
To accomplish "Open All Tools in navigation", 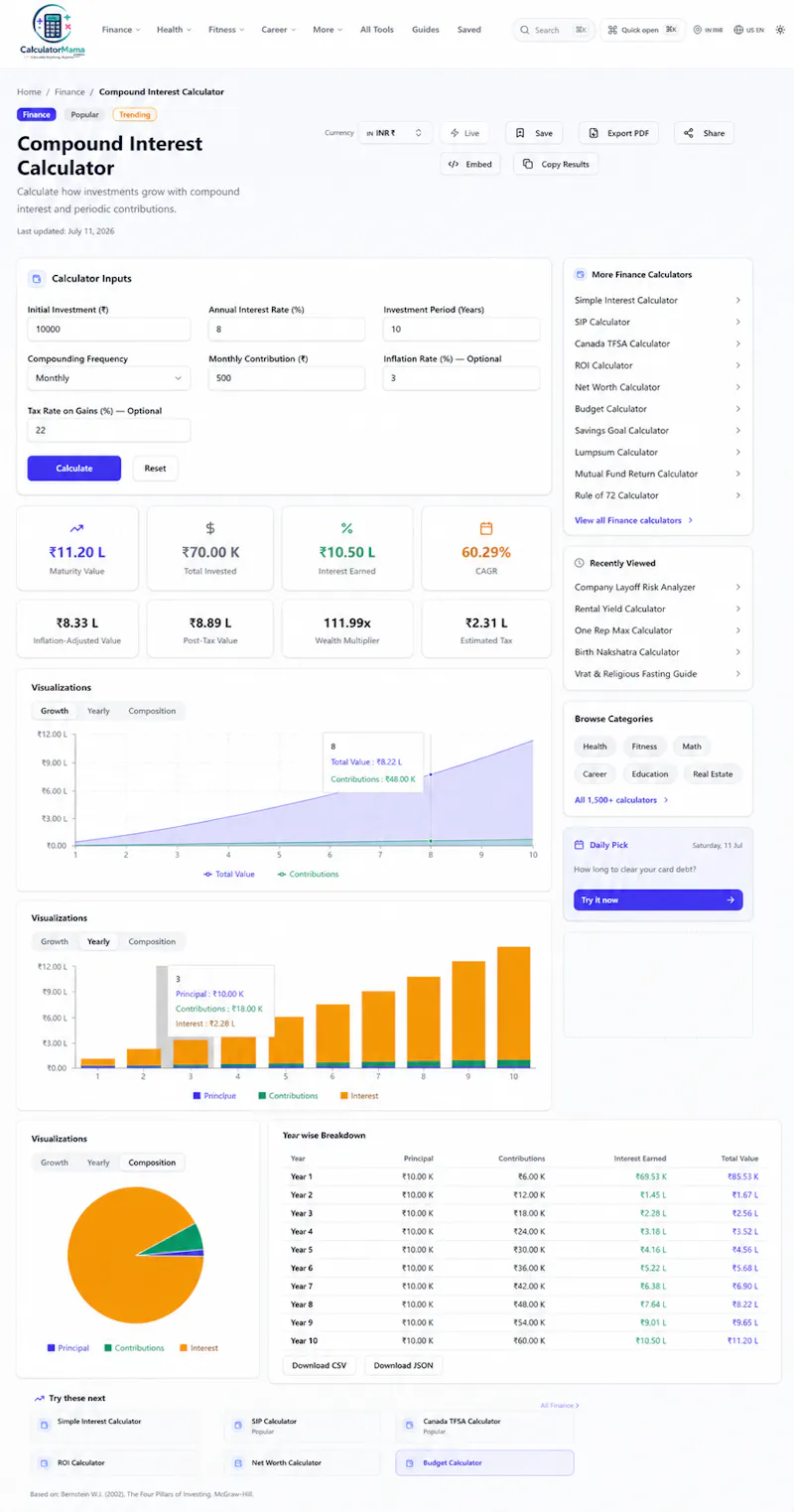I will (x=377, y=30).
